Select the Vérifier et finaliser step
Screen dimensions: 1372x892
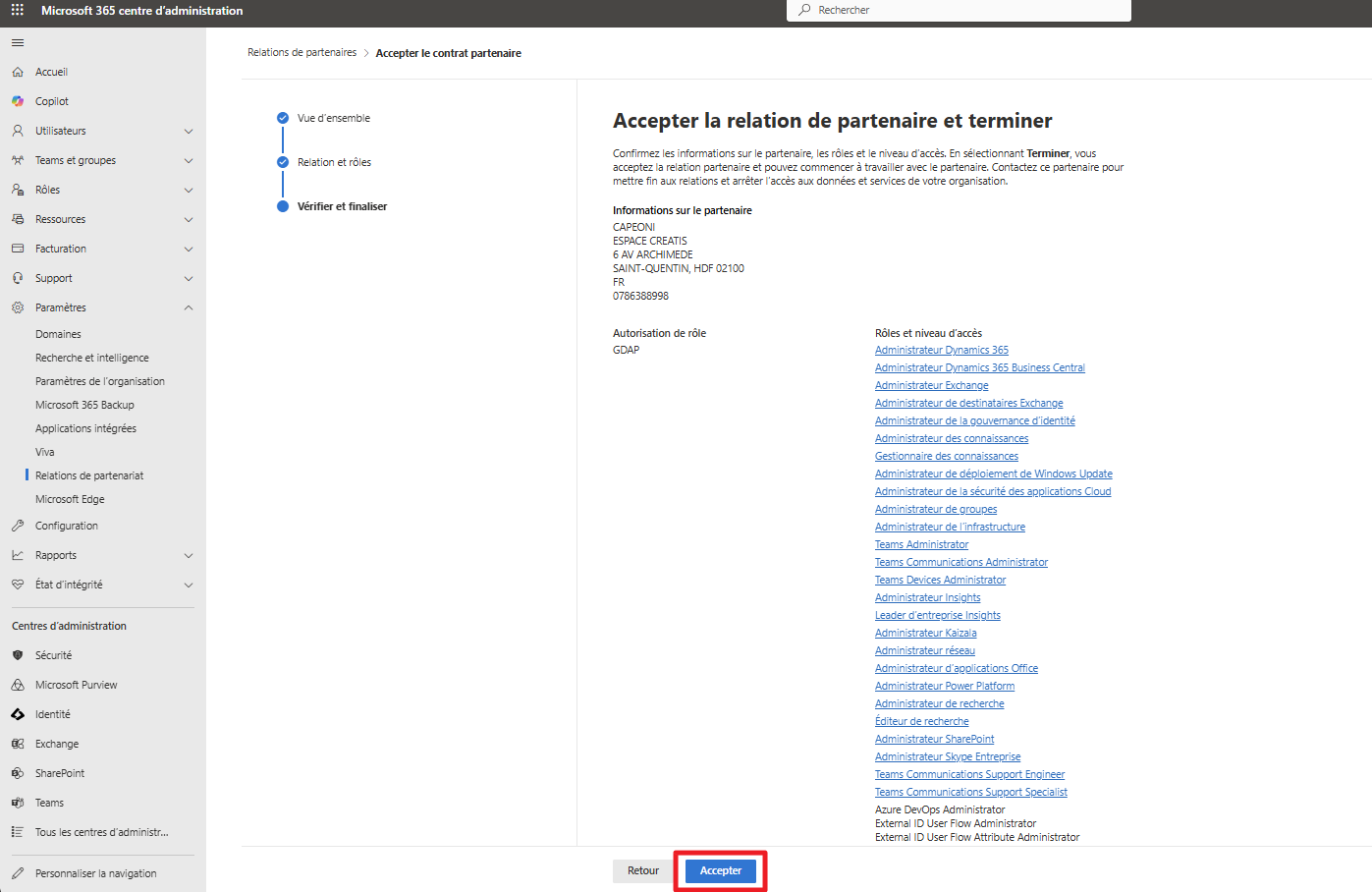[343, 206]
